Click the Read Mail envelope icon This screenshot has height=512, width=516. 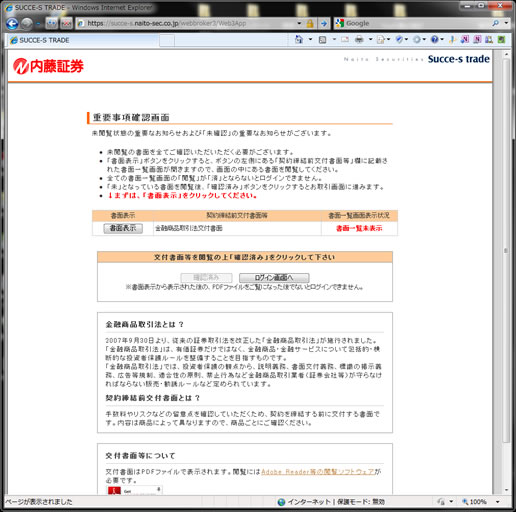coord(345,40)
